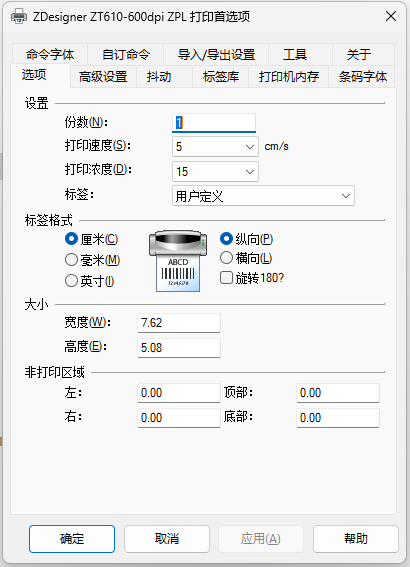Open the 打印速度 dropdown

click(x=215, y=146)
